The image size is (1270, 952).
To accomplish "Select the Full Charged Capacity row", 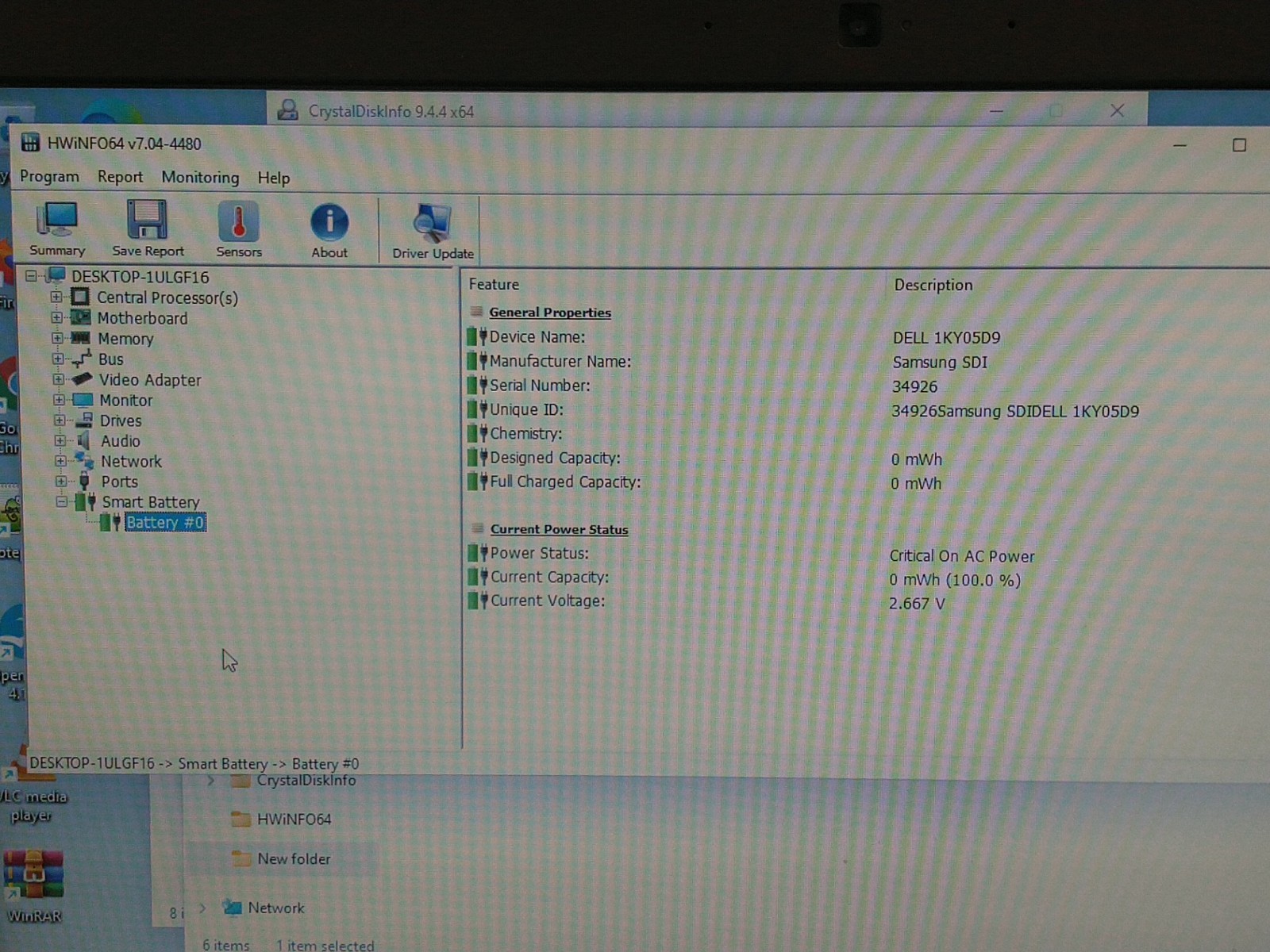I will point(706,482).
